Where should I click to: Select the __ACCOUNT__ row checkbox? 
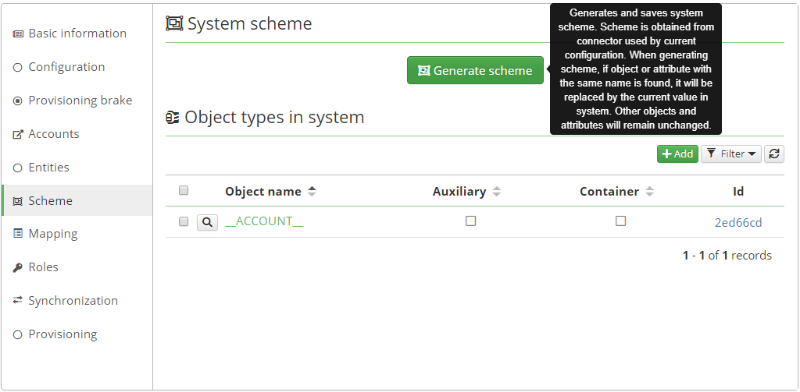click(x=184, y=222)
